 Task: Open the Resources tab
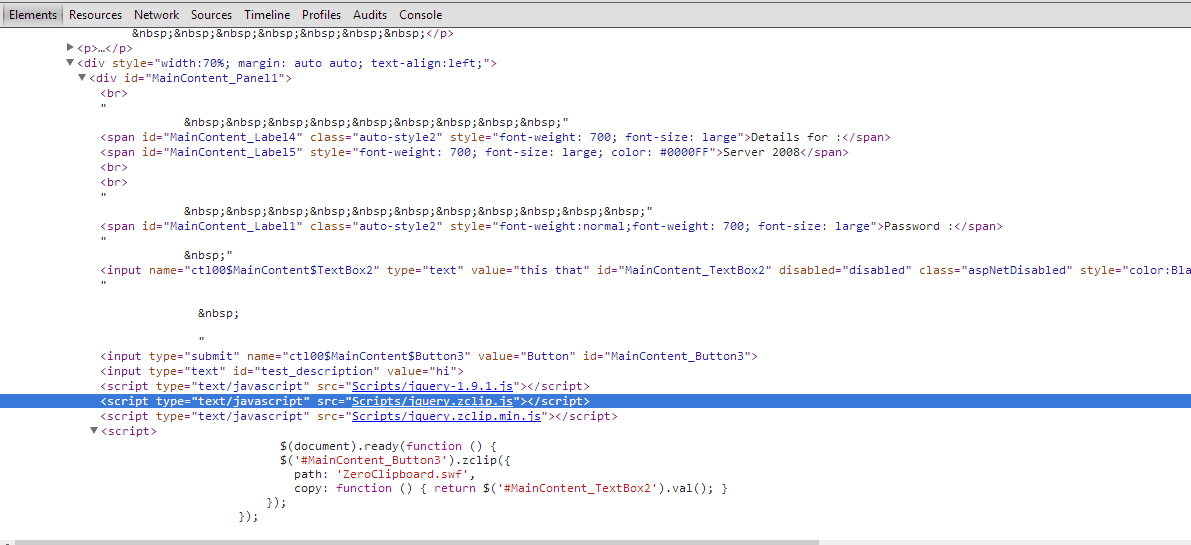pyautogui.click(x=95, y=14)
